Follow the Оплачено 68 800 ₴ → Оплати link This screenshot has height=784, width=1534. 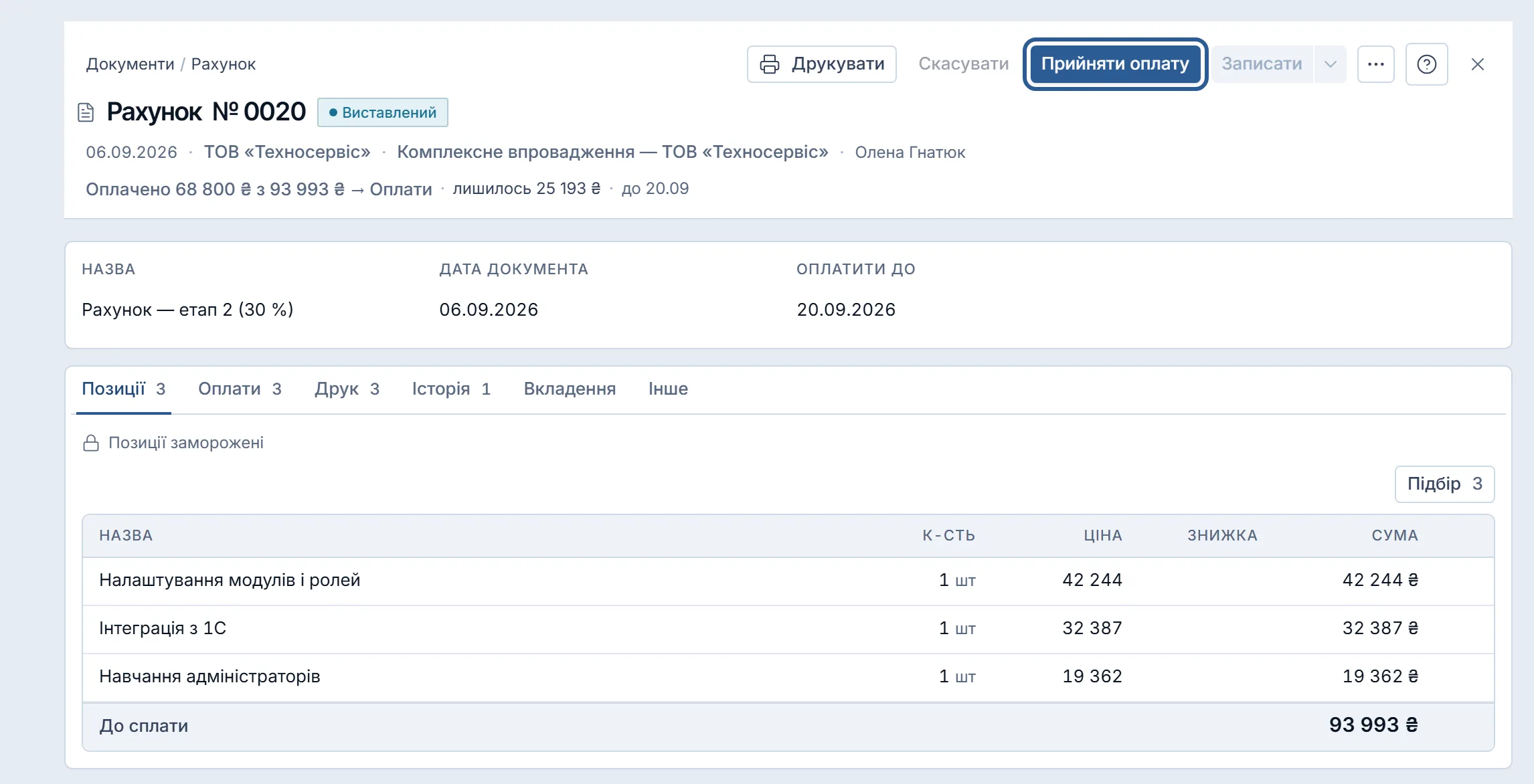click(x=258, y=189)
